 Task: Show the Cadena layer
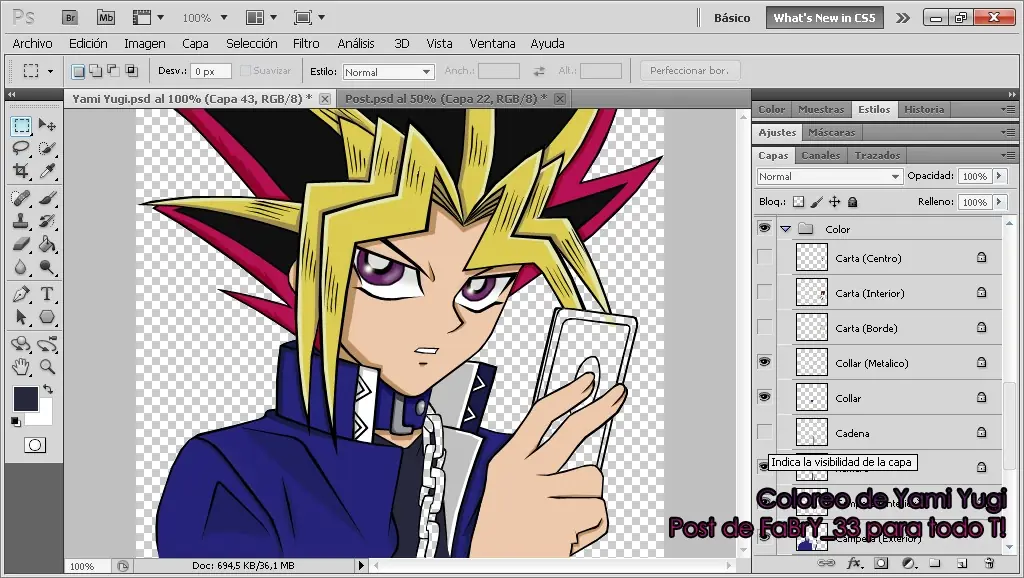[764, 433]
